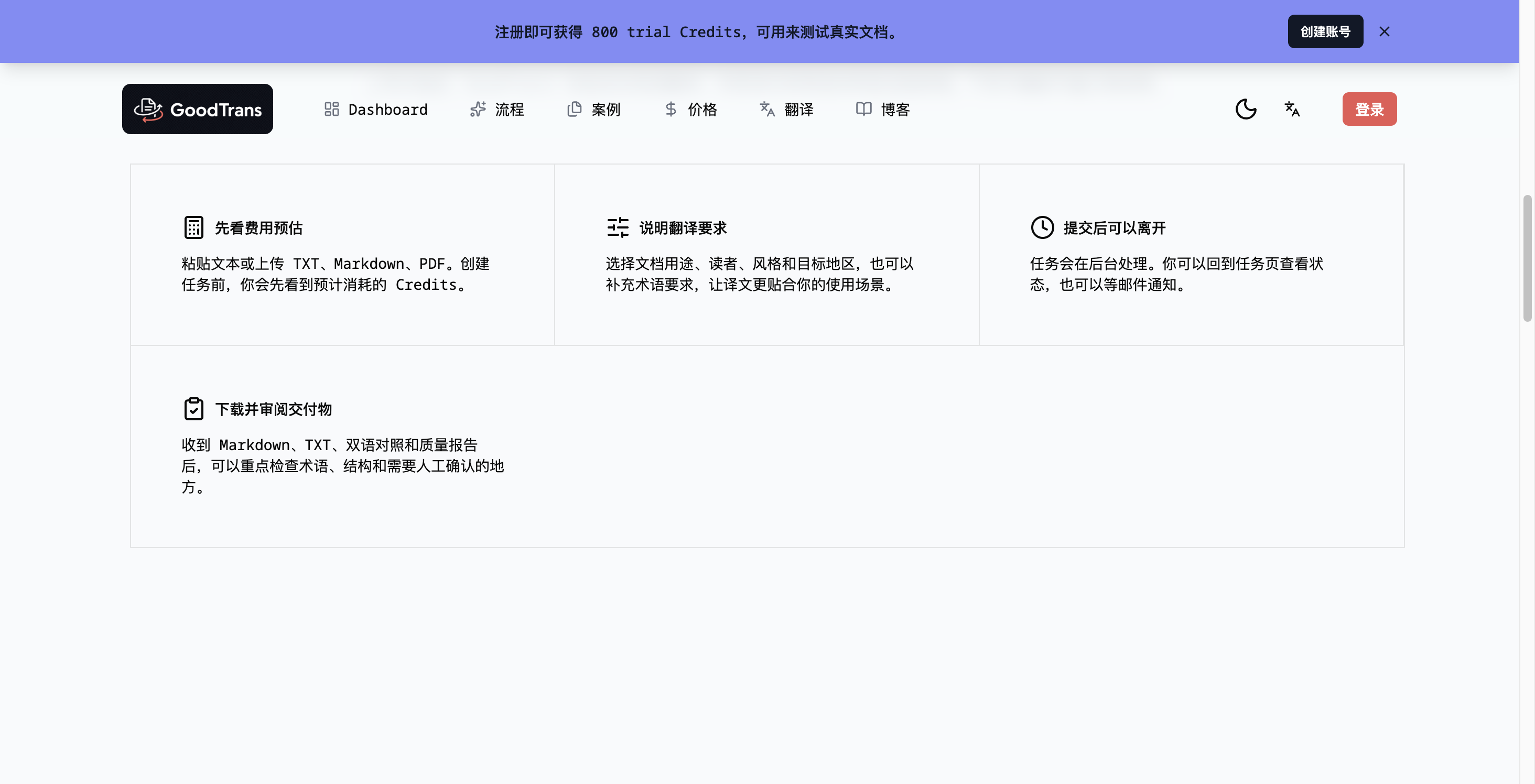
Task: Open the 流程 menu item
Action: tap(497, 109)
